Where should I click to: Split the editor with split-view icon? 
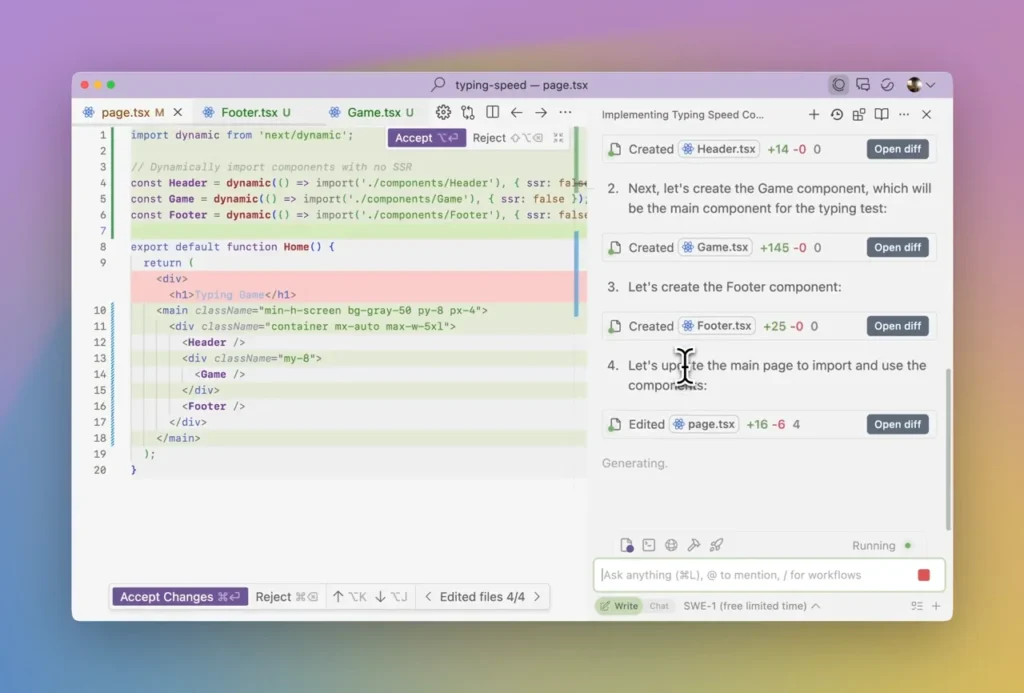tap(492, 112)
